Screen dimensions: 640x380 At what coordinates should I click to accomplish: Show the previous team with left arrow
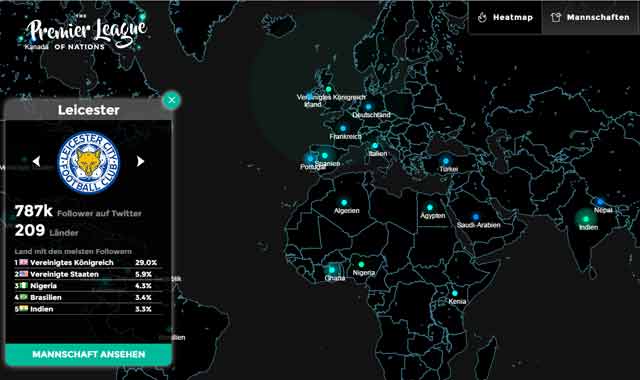tap(36, 161)
